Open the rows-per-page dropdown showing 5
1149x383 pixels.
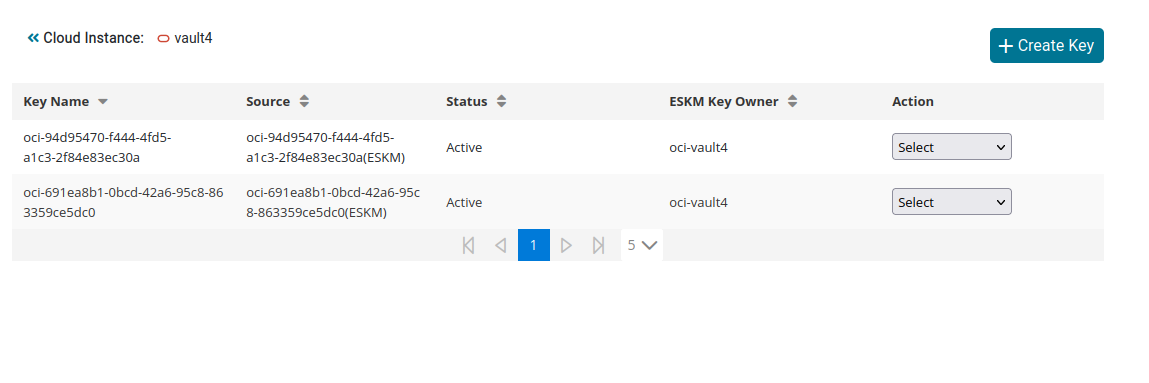pyautogui.click(x=642, y=245)
